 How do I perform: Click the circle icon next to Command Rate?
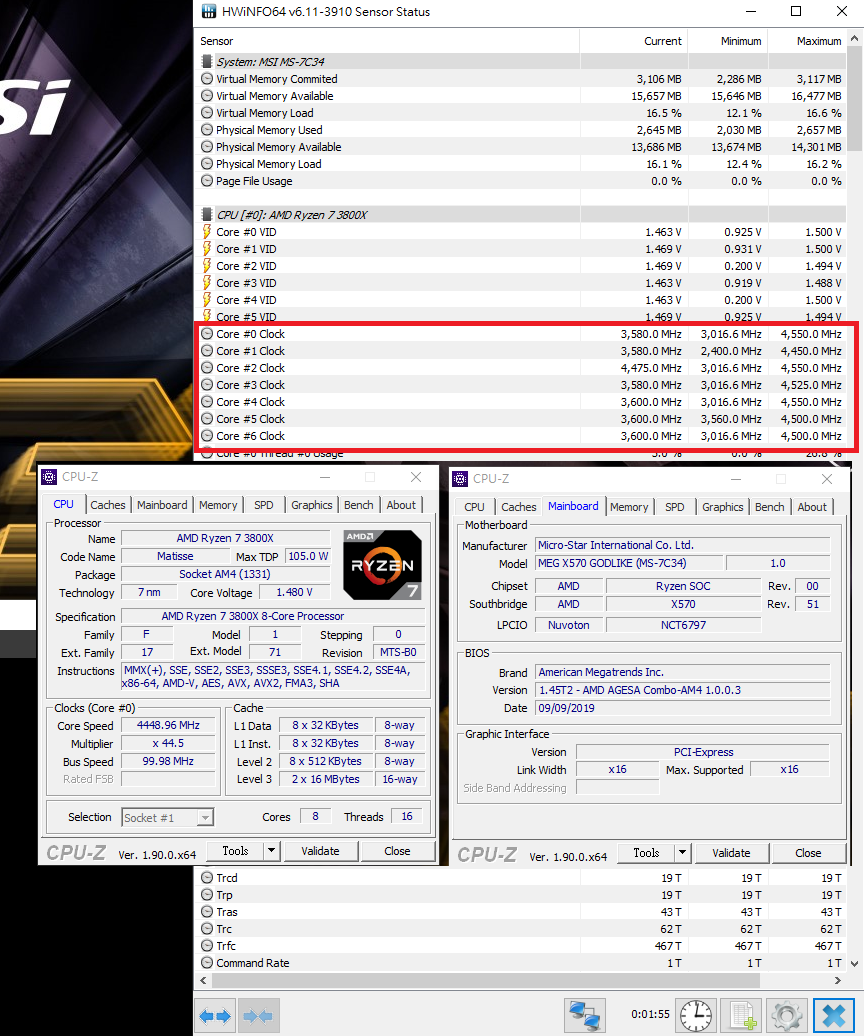(x=207, y=963)
